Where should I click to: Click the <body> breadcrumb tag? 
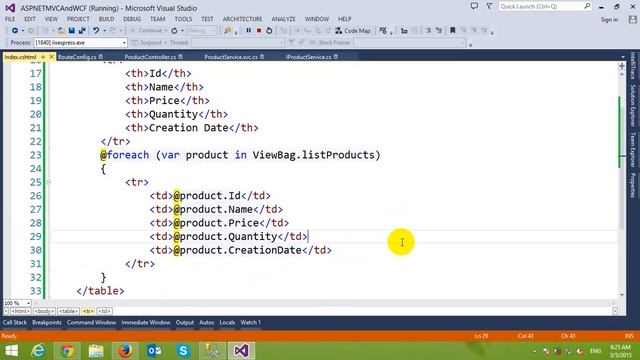click(44, 311)
